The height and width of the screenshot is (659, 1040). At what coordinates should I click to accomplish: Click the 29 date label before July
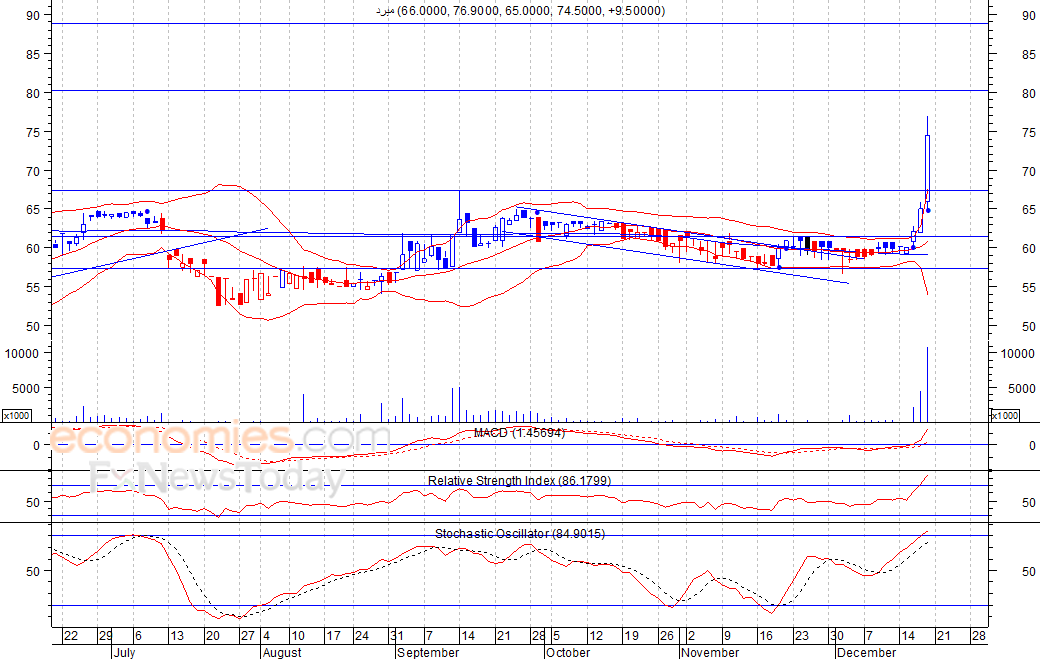(x=105, y=636)
